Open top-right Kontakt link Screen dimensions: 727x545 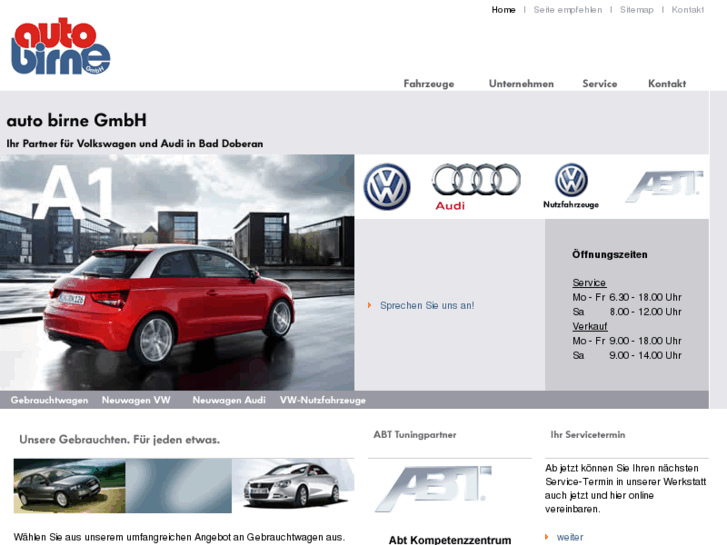(x=688, y=10)
